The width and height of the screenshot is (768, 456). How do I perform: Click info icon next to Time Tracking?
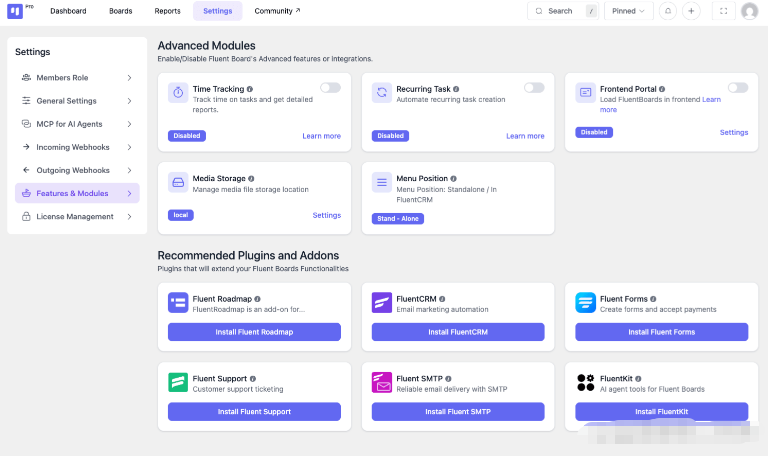250,89
